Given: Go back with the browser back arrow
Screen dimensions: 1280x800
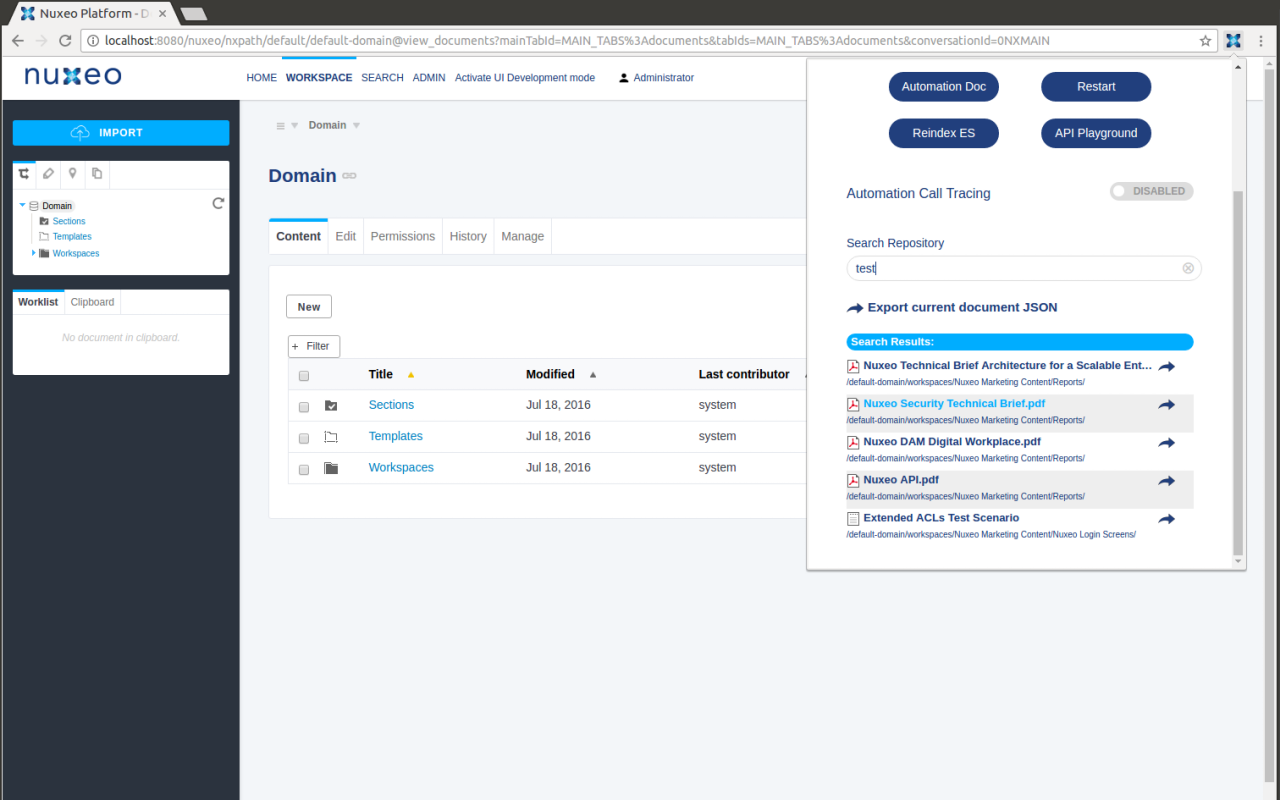Looking at the screenshot, I should tap(18, 41).
